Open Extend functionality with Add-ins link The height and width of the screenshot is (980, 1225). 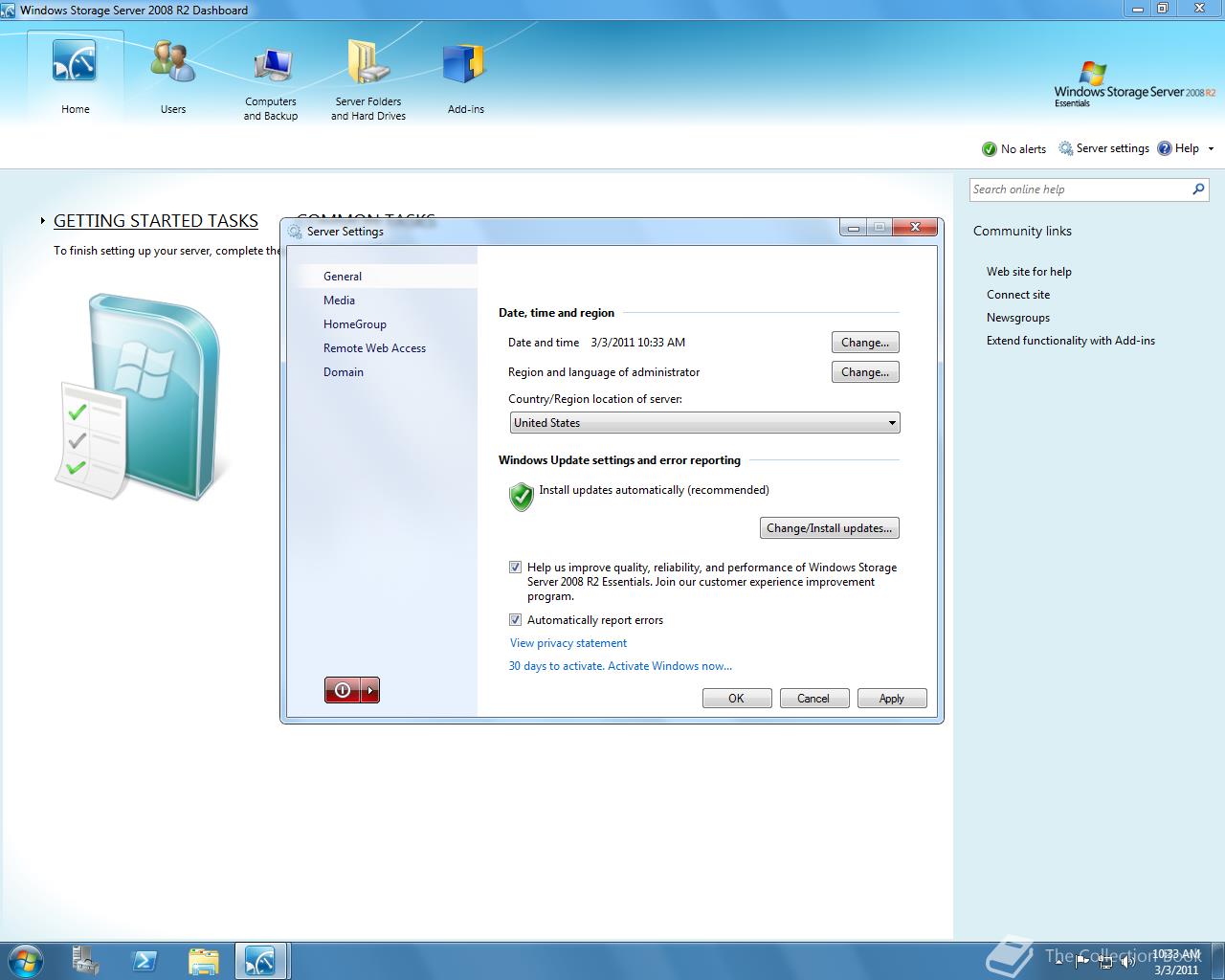(1071, 341)
